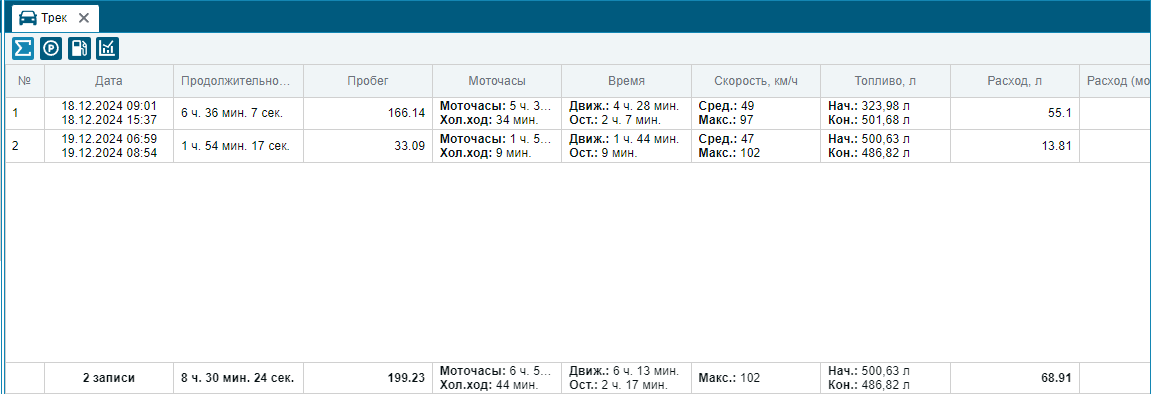Screen dimensions: 1152x394
Task: Show the chart graph icon
Action: point(107,49)
